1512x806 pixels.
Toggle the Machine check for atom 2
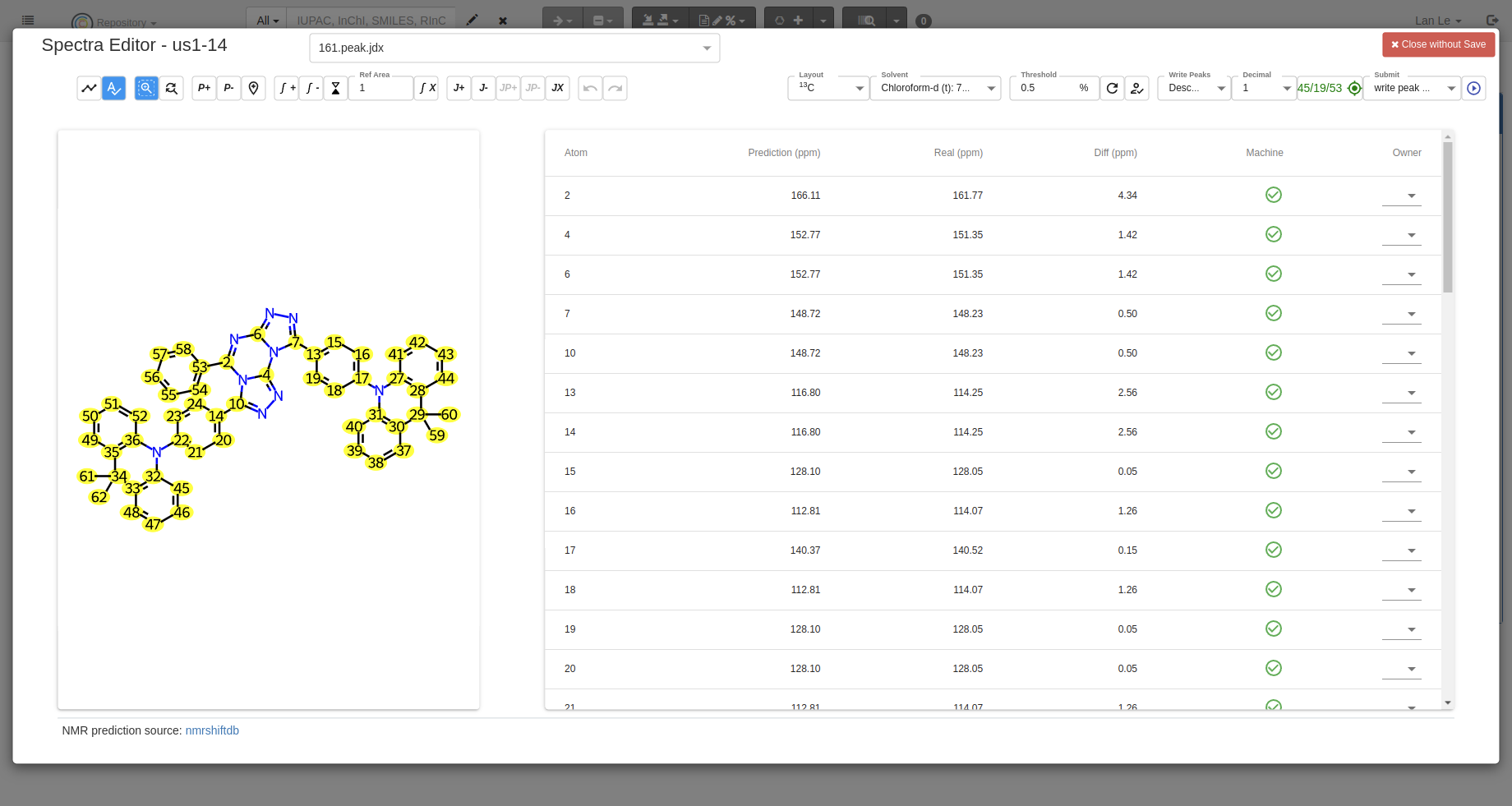pyautogui.click(x=1273, y=195)
